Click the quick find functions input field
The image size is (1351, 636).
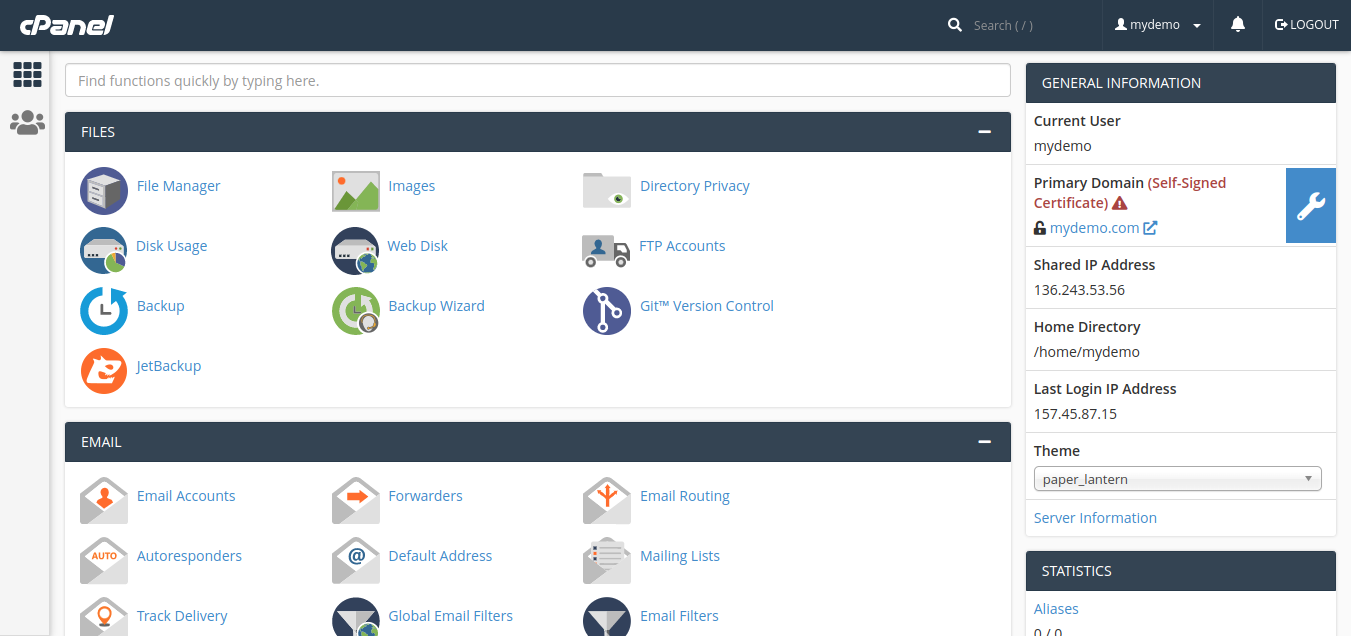(538, 80)
